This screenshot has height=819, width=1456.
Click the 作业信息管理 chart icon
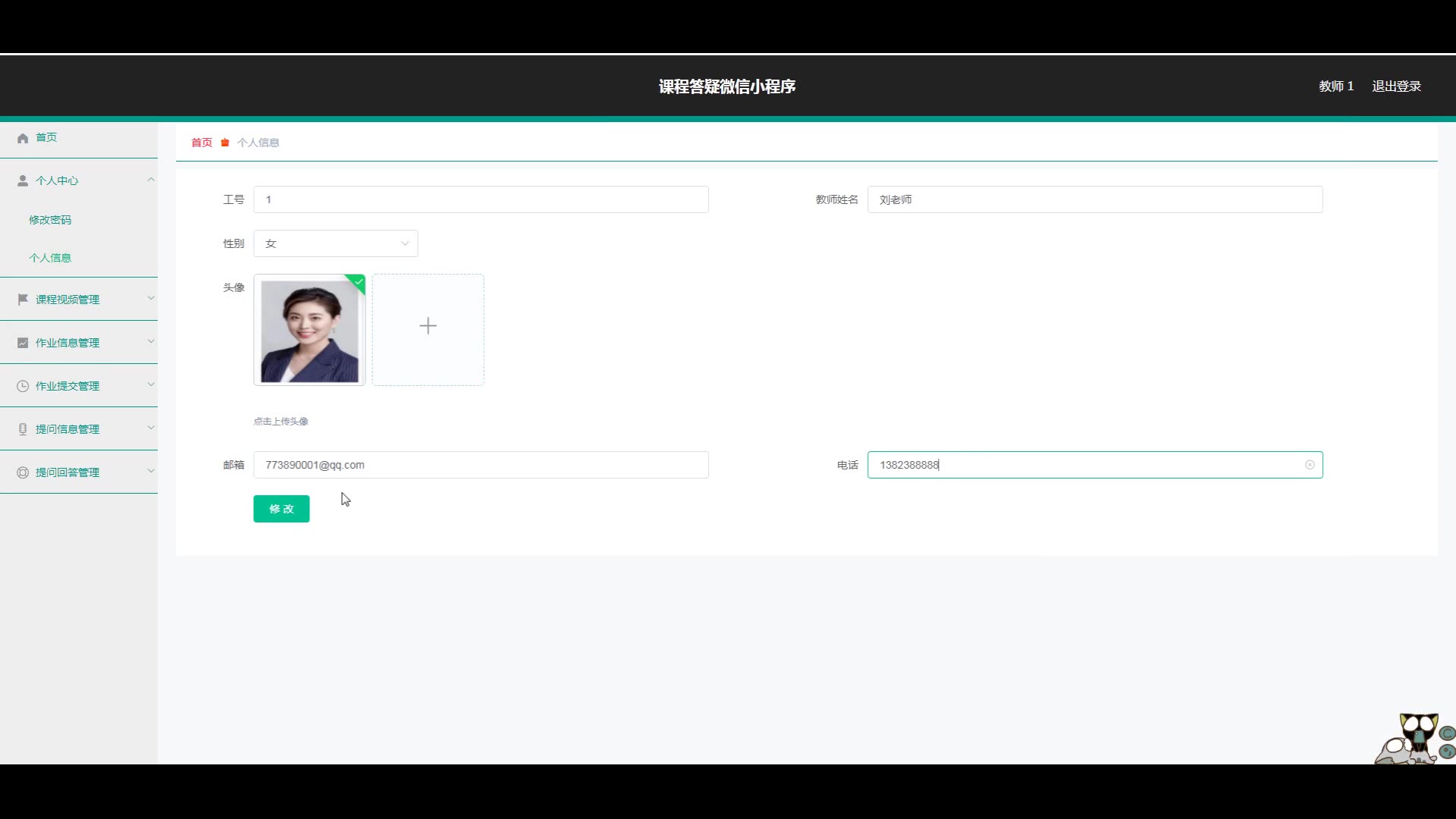point(23,343)
